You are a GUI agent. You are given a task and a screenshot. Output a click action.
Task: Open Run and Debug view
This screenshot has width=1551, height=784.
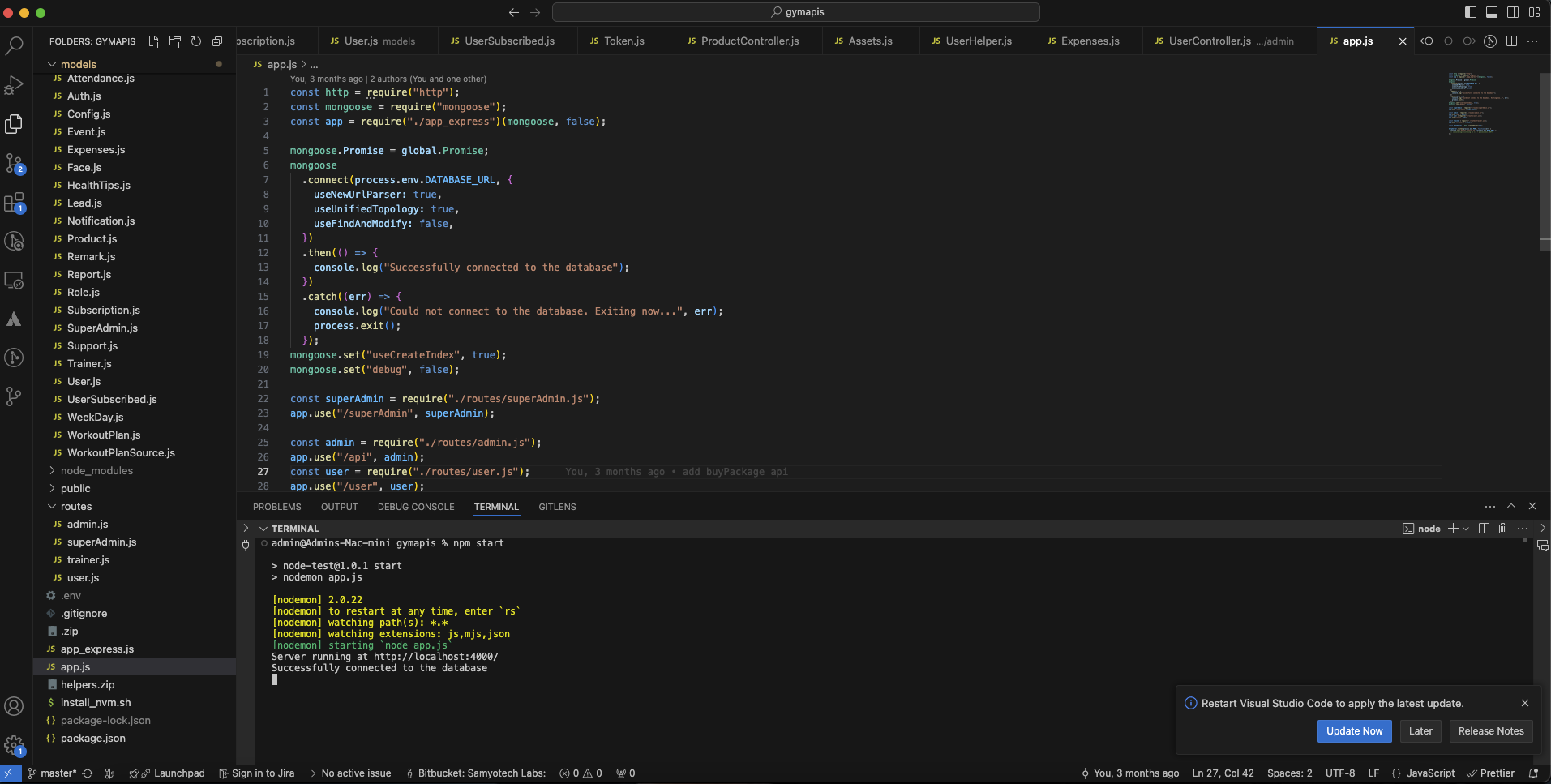(14, 84)
